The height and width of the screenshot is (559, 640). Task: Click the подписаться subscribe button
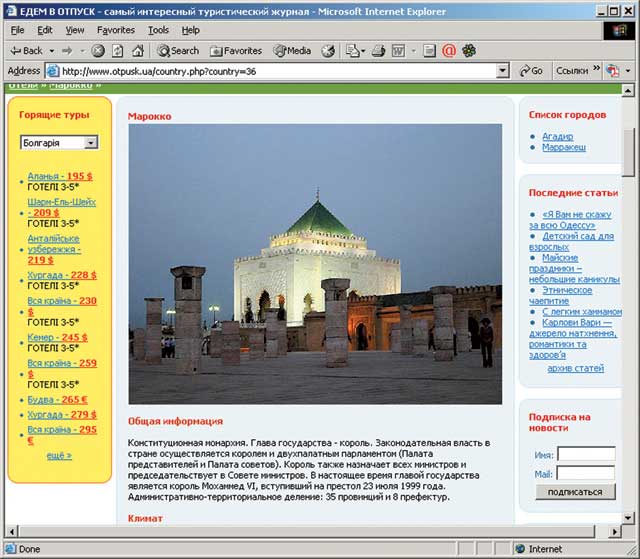click(x=575, y=492)
